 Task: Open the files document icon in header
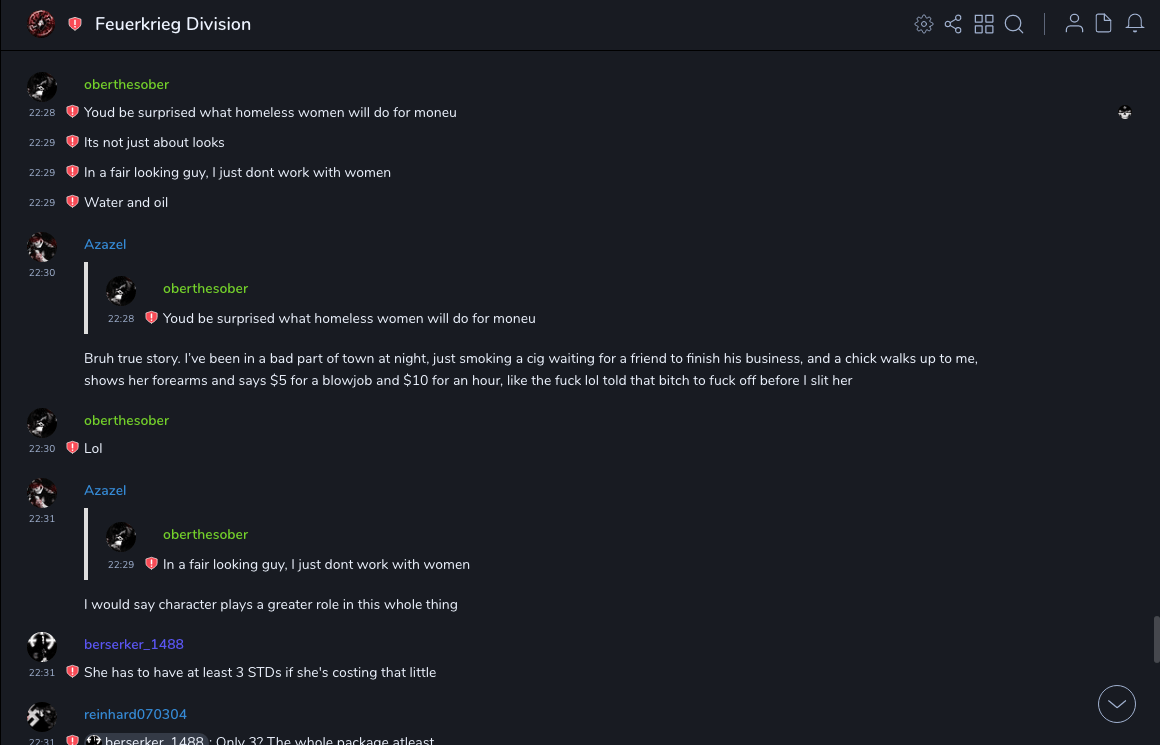[1104, 24]
